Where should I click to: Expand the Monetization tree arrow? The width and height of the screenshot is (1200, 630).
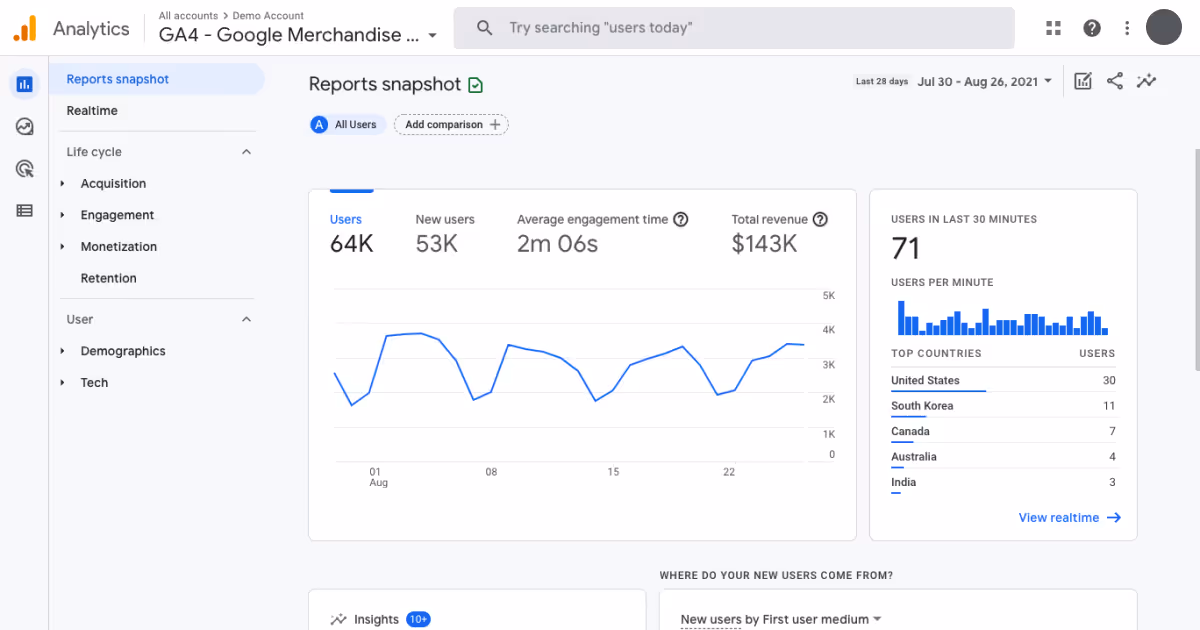pos(62,247)
